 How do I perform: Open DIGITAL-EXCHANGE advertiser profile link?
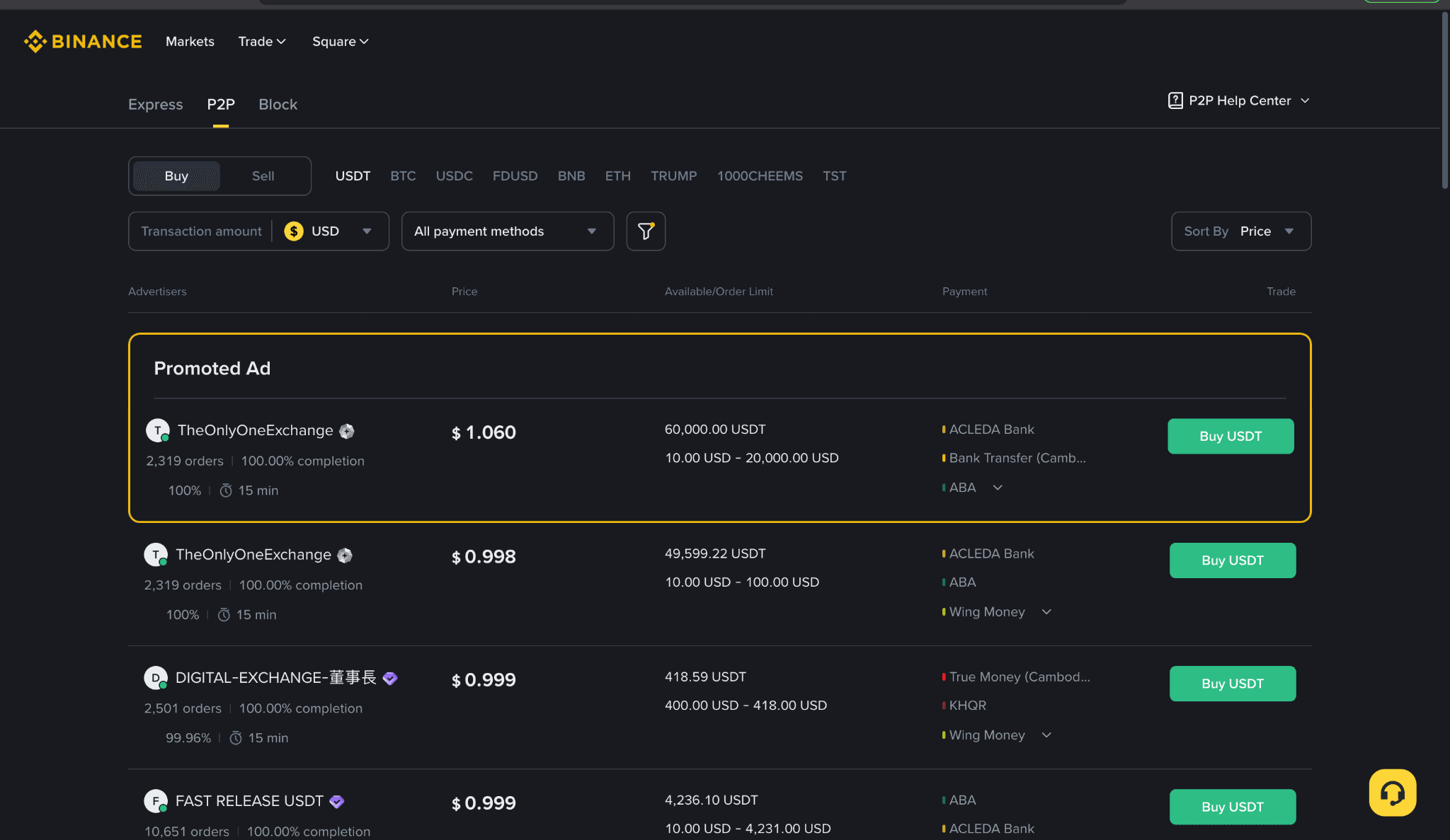(276, 678)
